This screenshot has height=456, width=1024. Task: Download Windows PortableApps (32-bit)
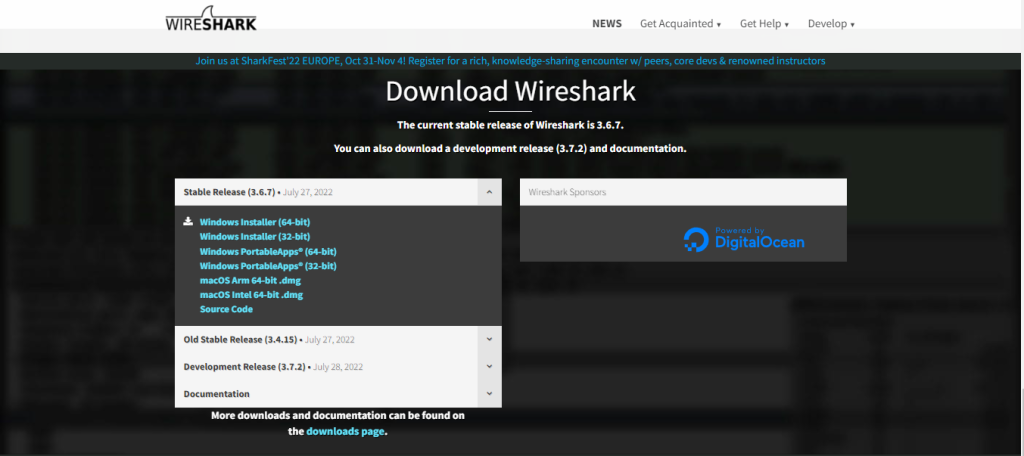click(268, 266)
